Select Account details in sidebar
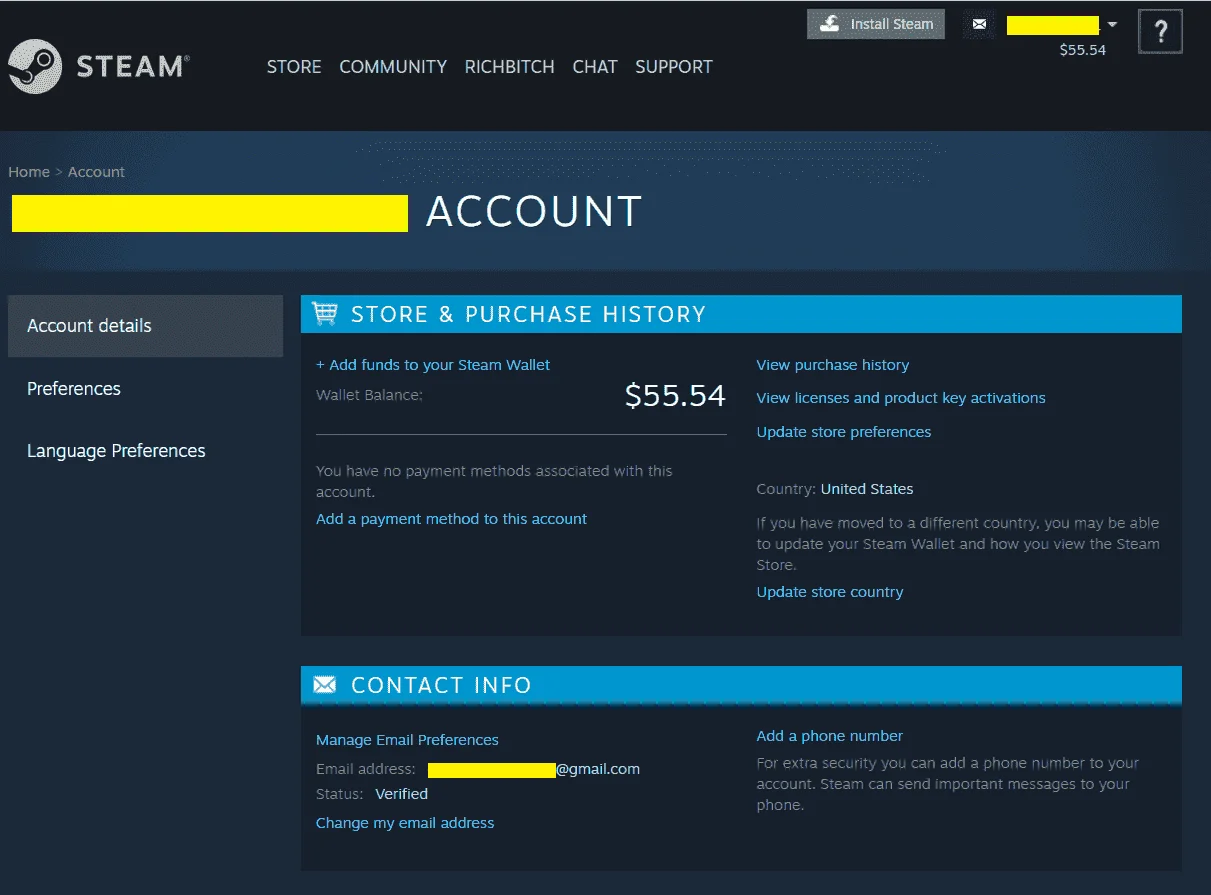This screenshot has width=1211, height=895. tap(145, 326)
